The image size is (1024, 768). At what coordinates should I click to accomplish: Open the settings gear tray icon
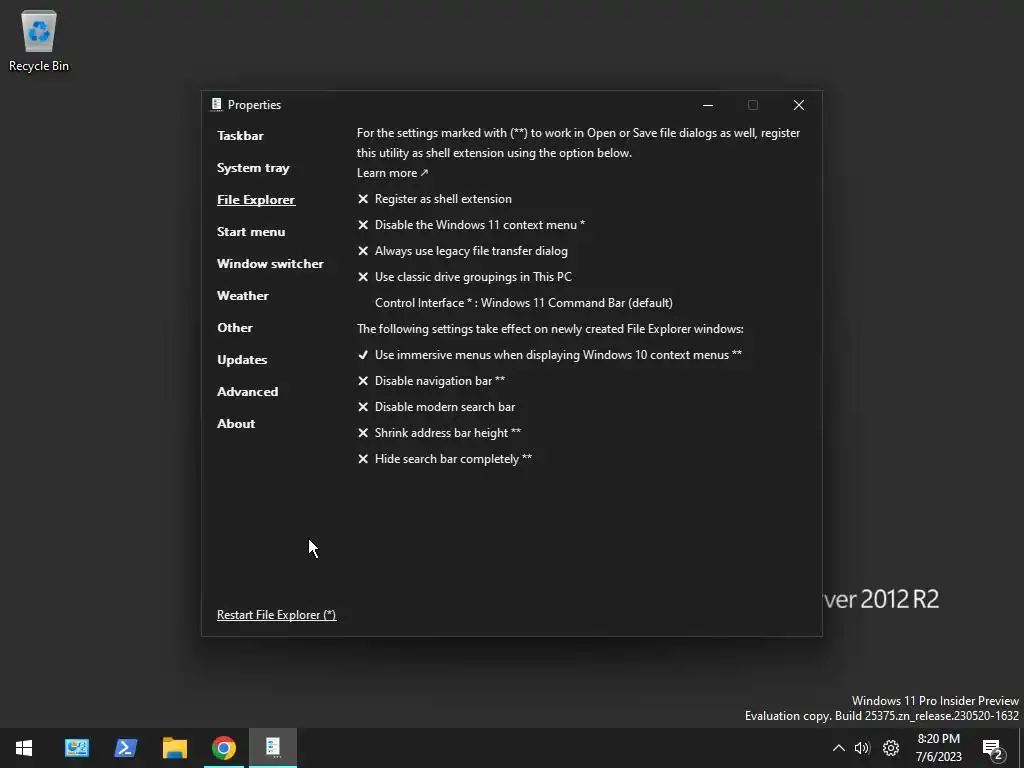click(891, 748)
